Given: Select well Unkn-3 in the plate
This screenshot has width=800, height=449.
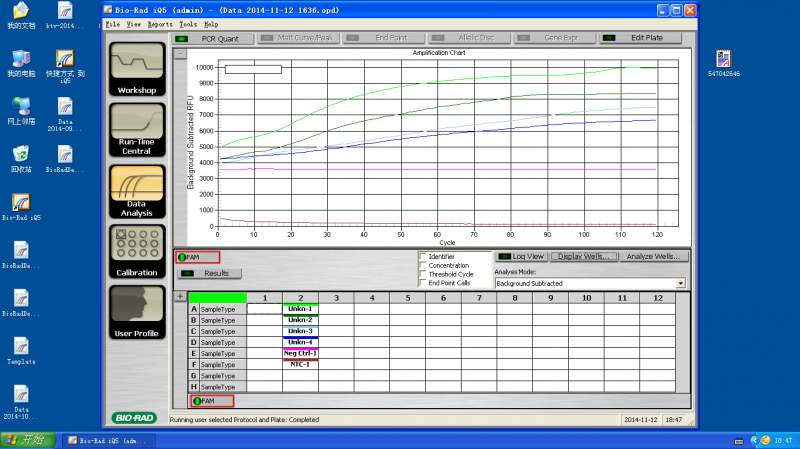Looking at the screenshot, I should coord(300,331).
